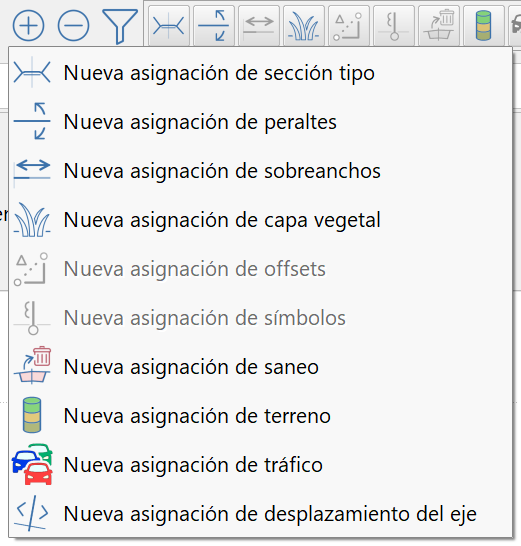This screenshot has height=546, width=521.
Task: Click toolbar terreno cylinder icon
Action: [483, 26]
